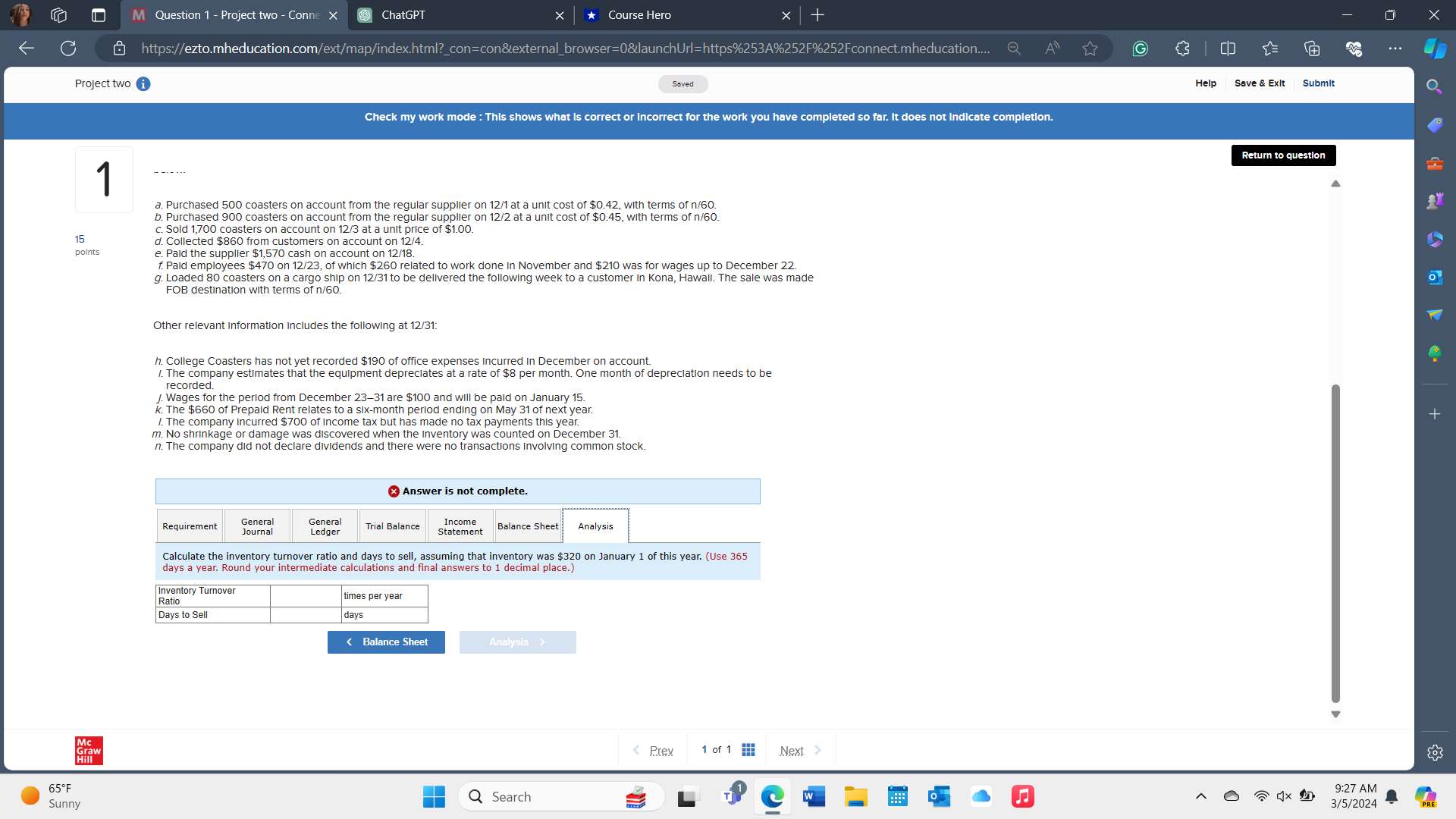Show hidden system tray icons chevron
Image resolution: width=1456 pixels, height=819 pixels.
[x=1200, y=796]
